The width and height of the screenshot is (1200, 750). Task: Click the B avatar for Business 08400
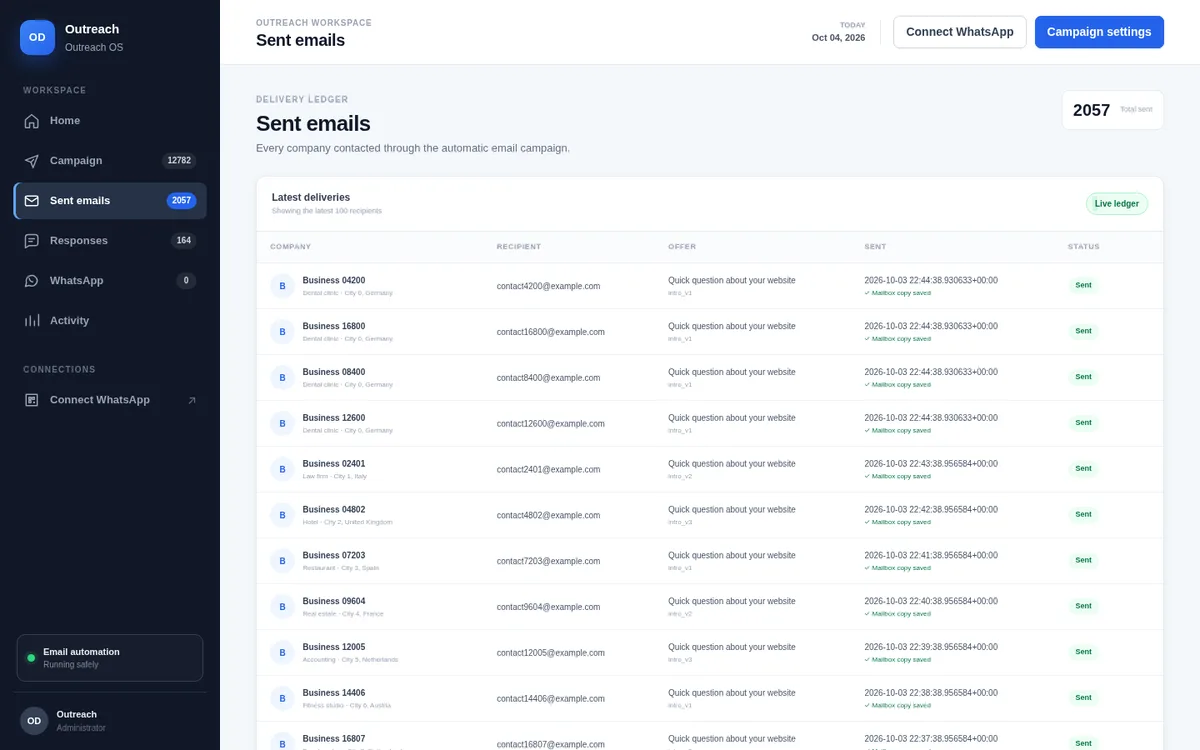(282, 378)
